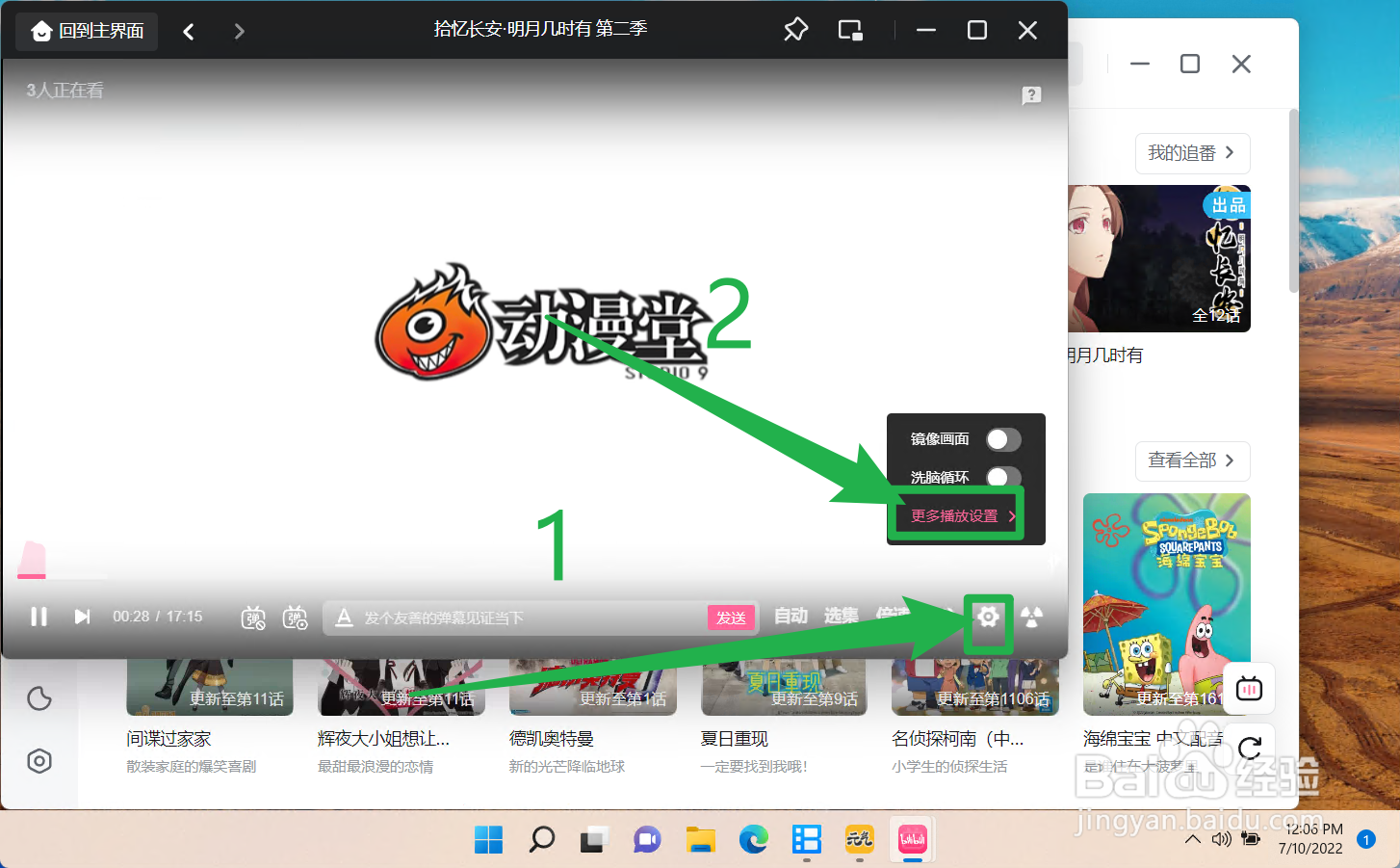Pin the player window on top
The width and height of the screenshot is (1400, 868).
(795, 31)
